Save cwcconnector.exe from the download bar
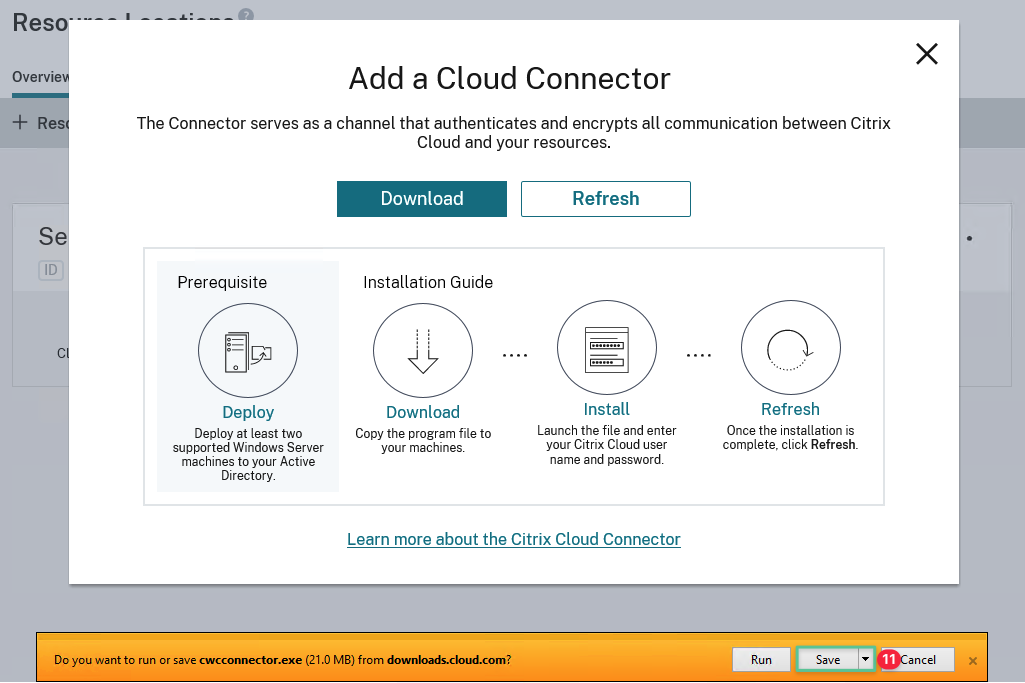The image size is (1025, 683). pyautogui.click(x=828, y=660)
